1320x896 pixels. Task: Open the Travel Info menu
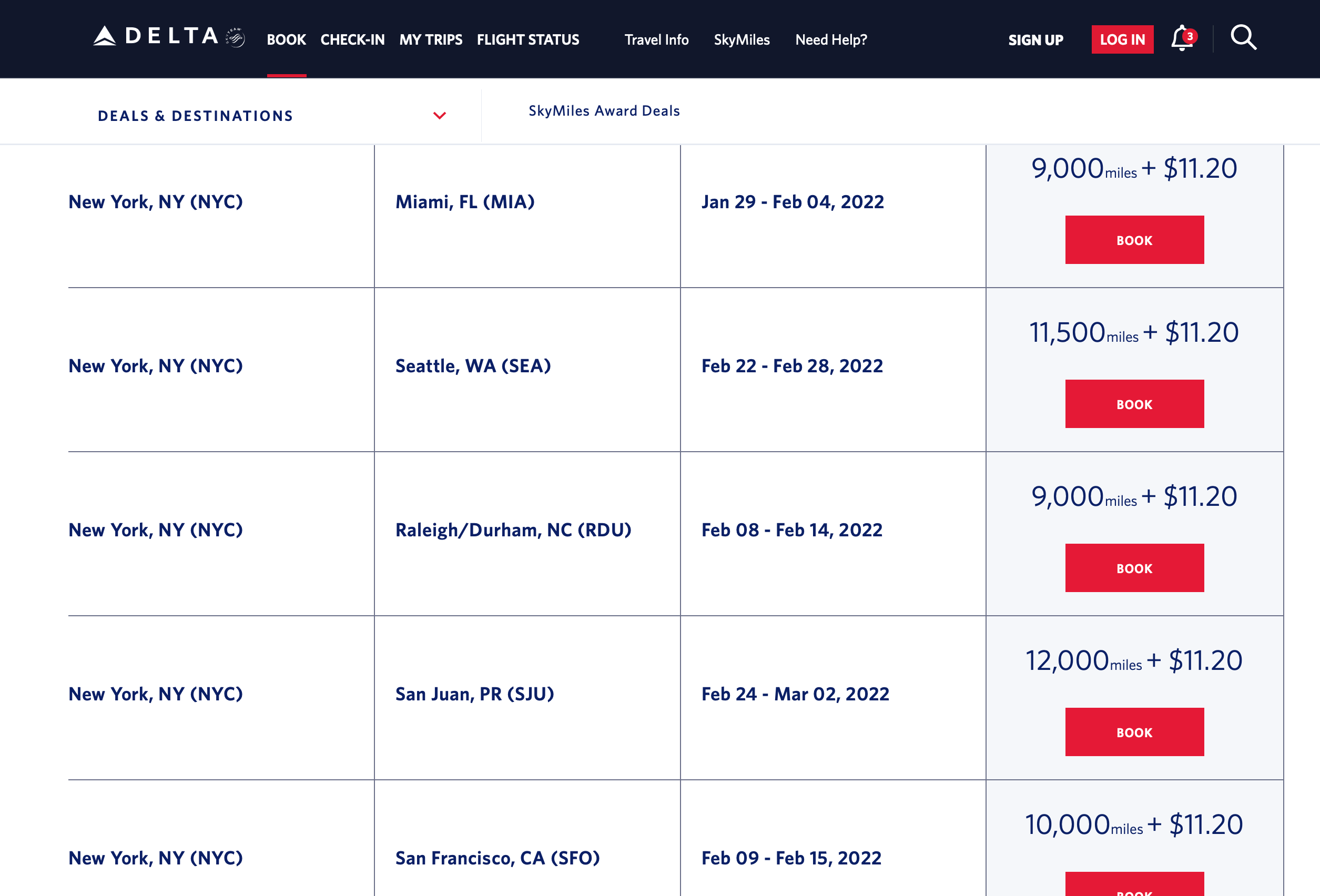click(x=657, y=40)
